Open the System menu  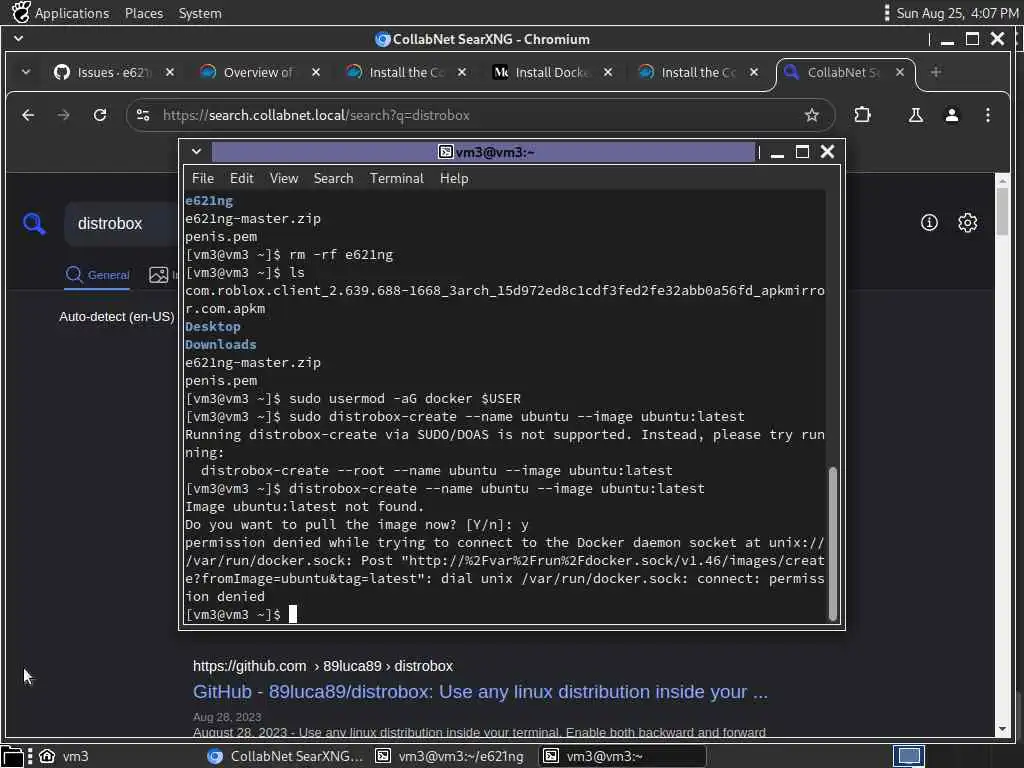200,13
